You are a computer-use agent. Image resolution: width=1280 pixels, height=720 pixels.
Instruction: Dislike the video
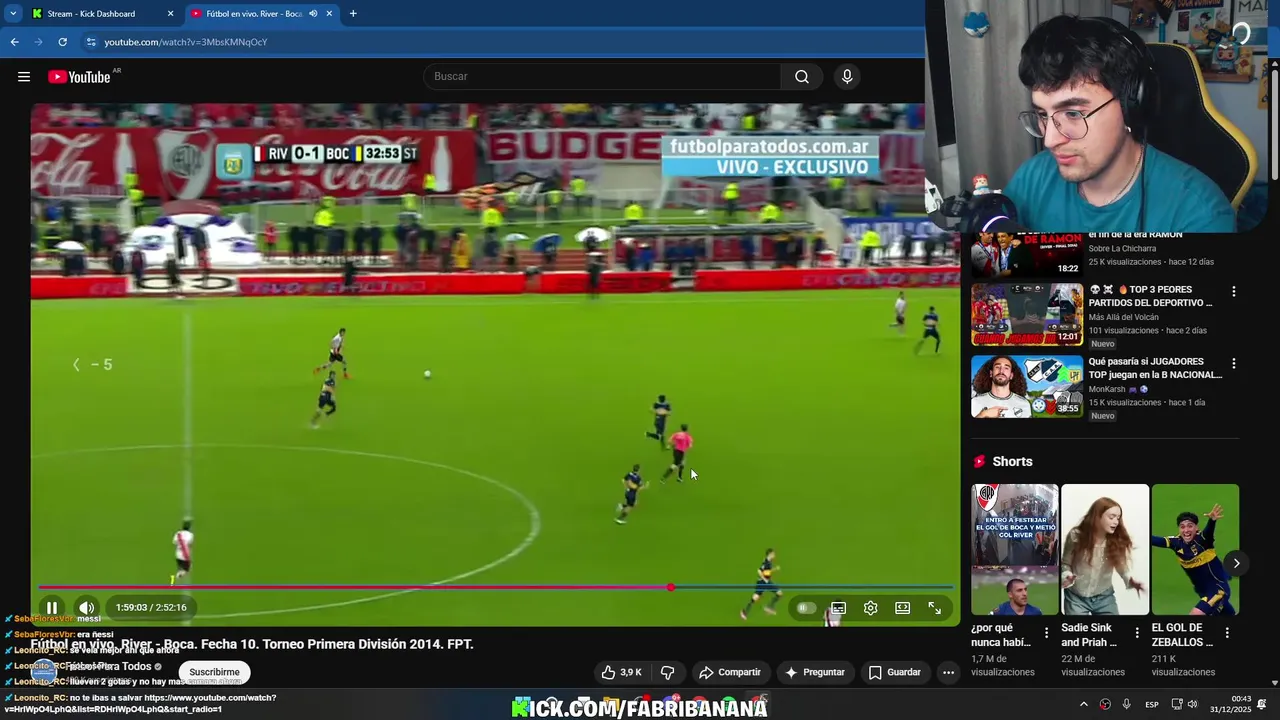coord(668,672)
